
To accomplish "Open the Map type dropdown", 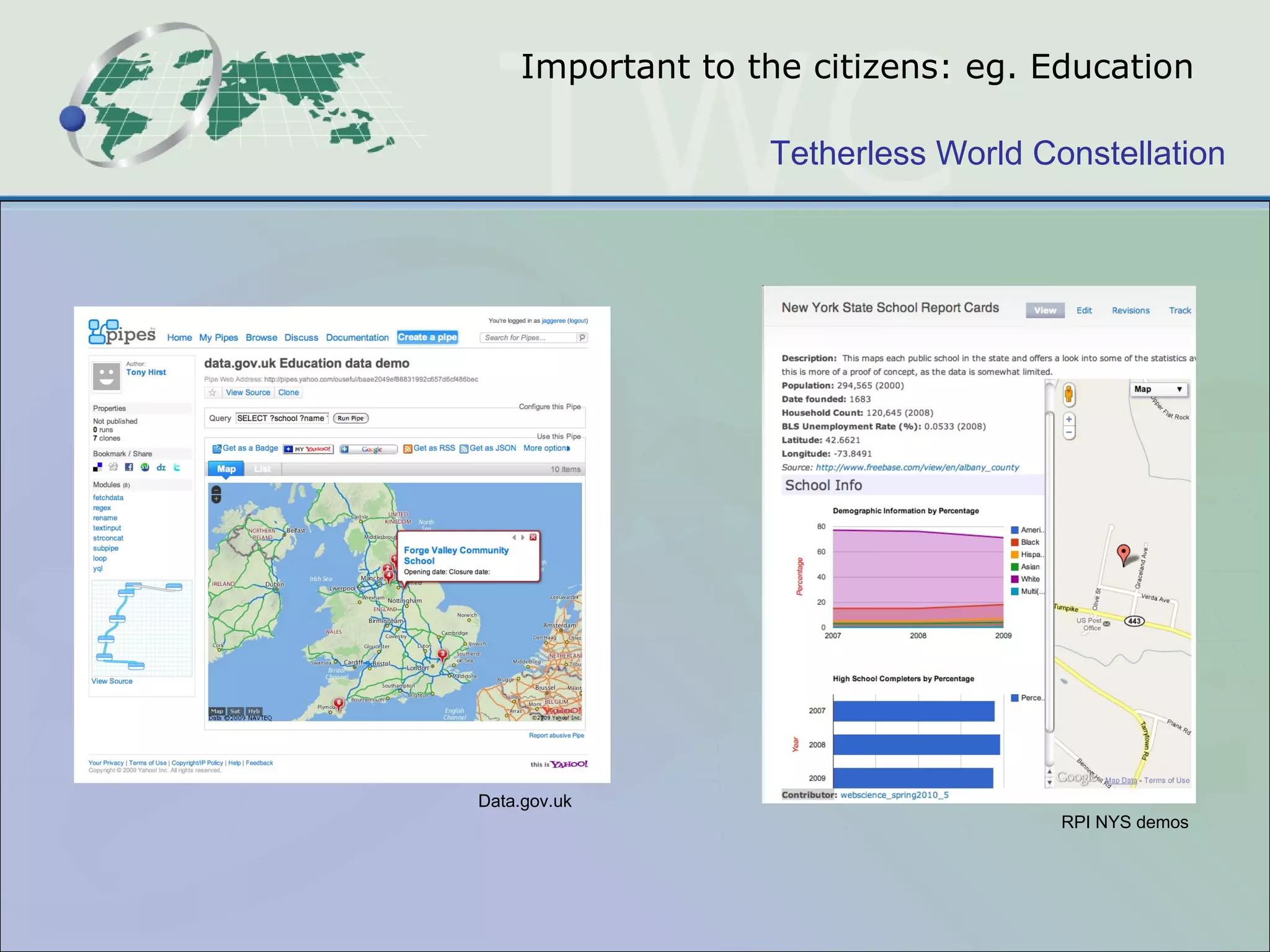I will tap(1158, 389).
